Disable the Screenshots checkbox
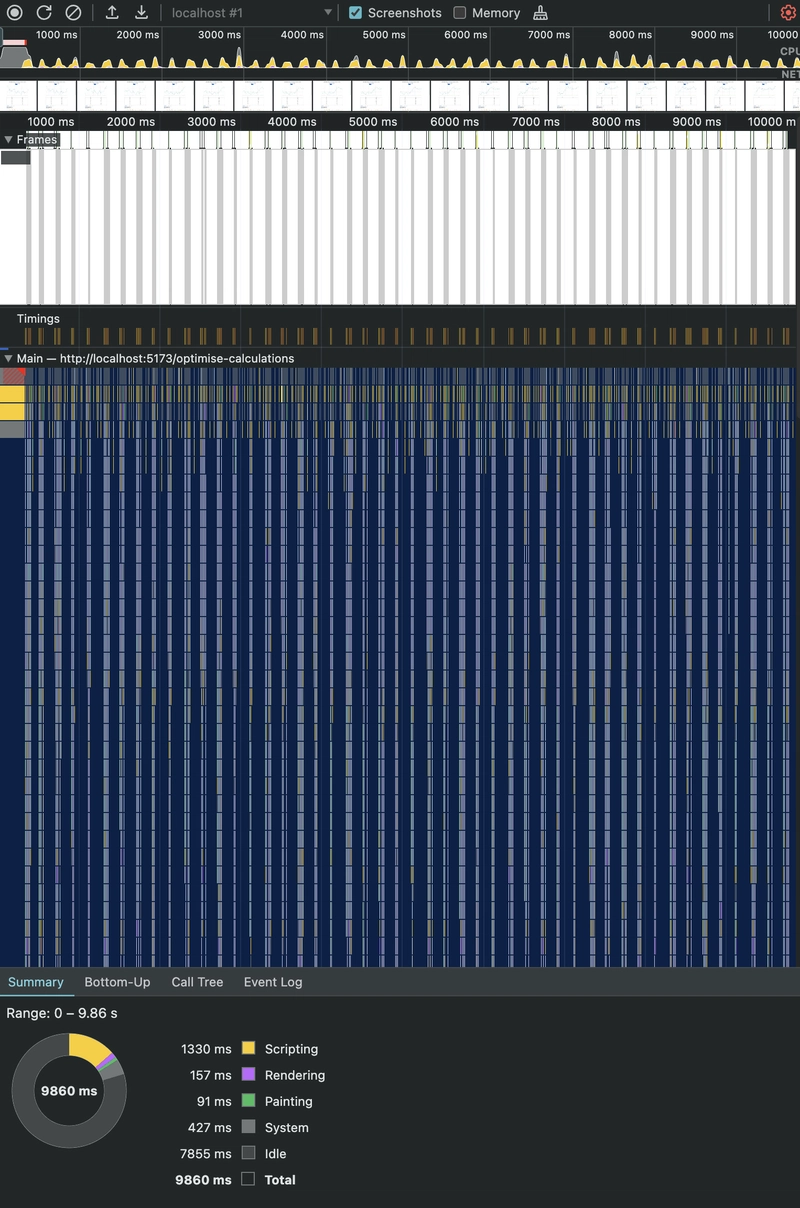Image resolution: width=800 pixels, height=1208 pixels. [x=355, y=13]
